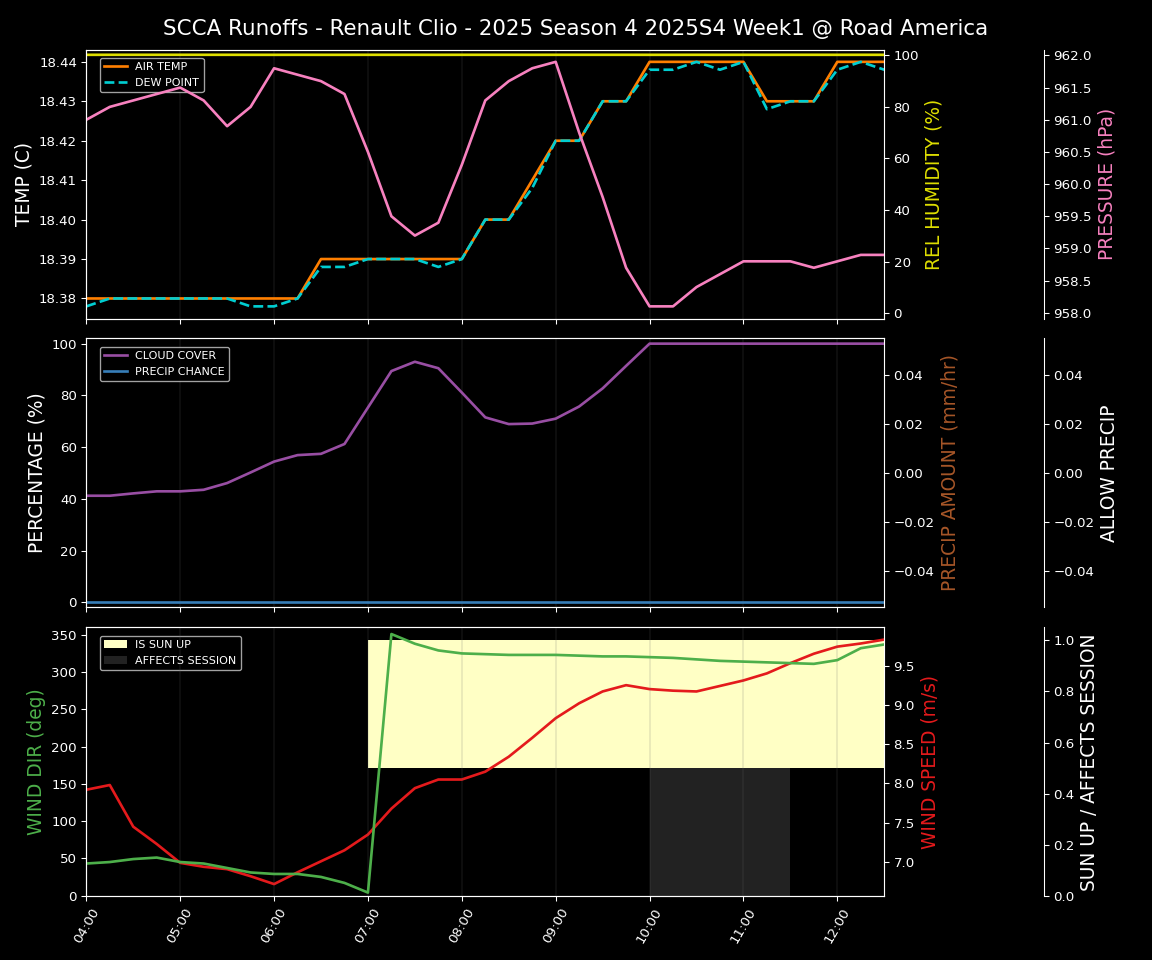Select the AIR TEMP orange legend key
The height and width of the screenshot is (960, 1152).
tap(118, 68)
